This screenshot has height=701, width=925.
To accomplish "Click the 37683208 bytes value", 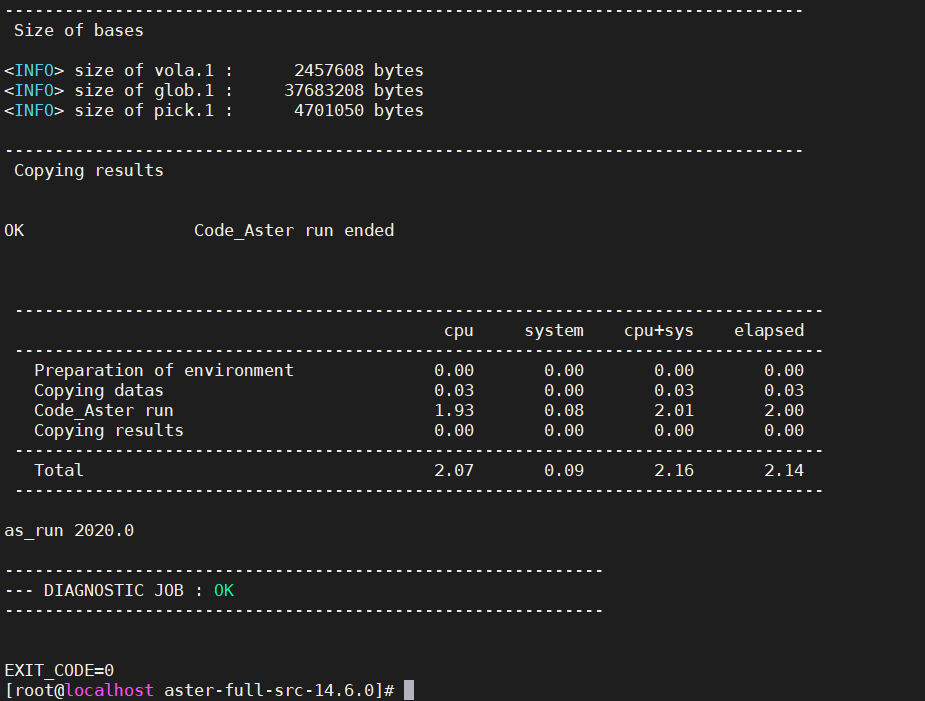I will coord(354,90).
